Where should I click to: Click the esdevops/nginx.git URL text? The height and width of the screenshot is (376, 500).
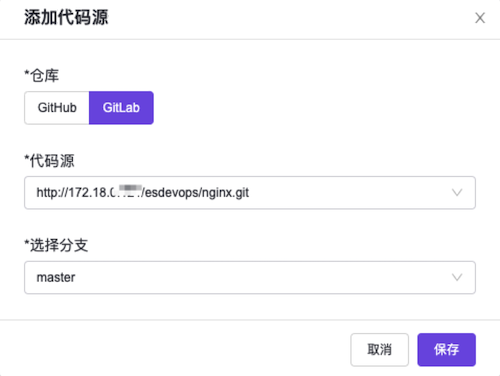197,193
